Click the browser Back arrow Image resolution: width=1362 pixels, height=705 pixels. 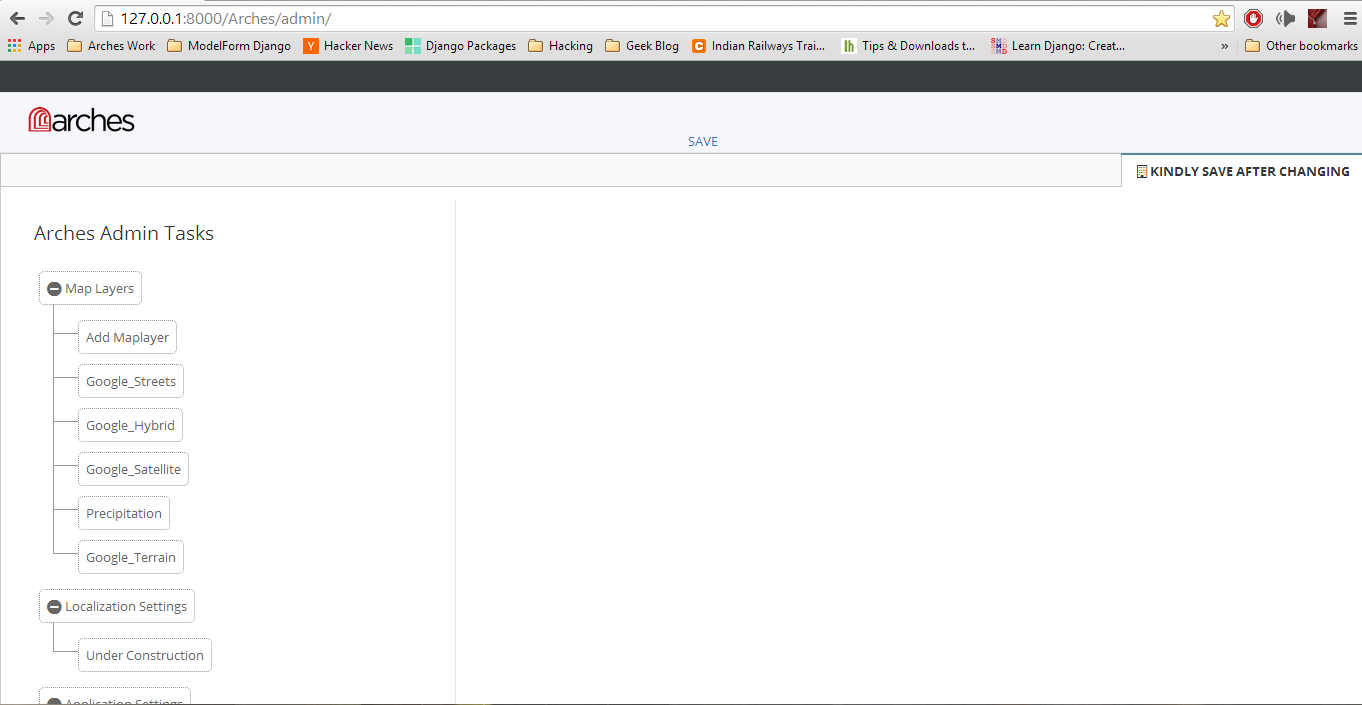pyautogui.click(x=18, y=18)
